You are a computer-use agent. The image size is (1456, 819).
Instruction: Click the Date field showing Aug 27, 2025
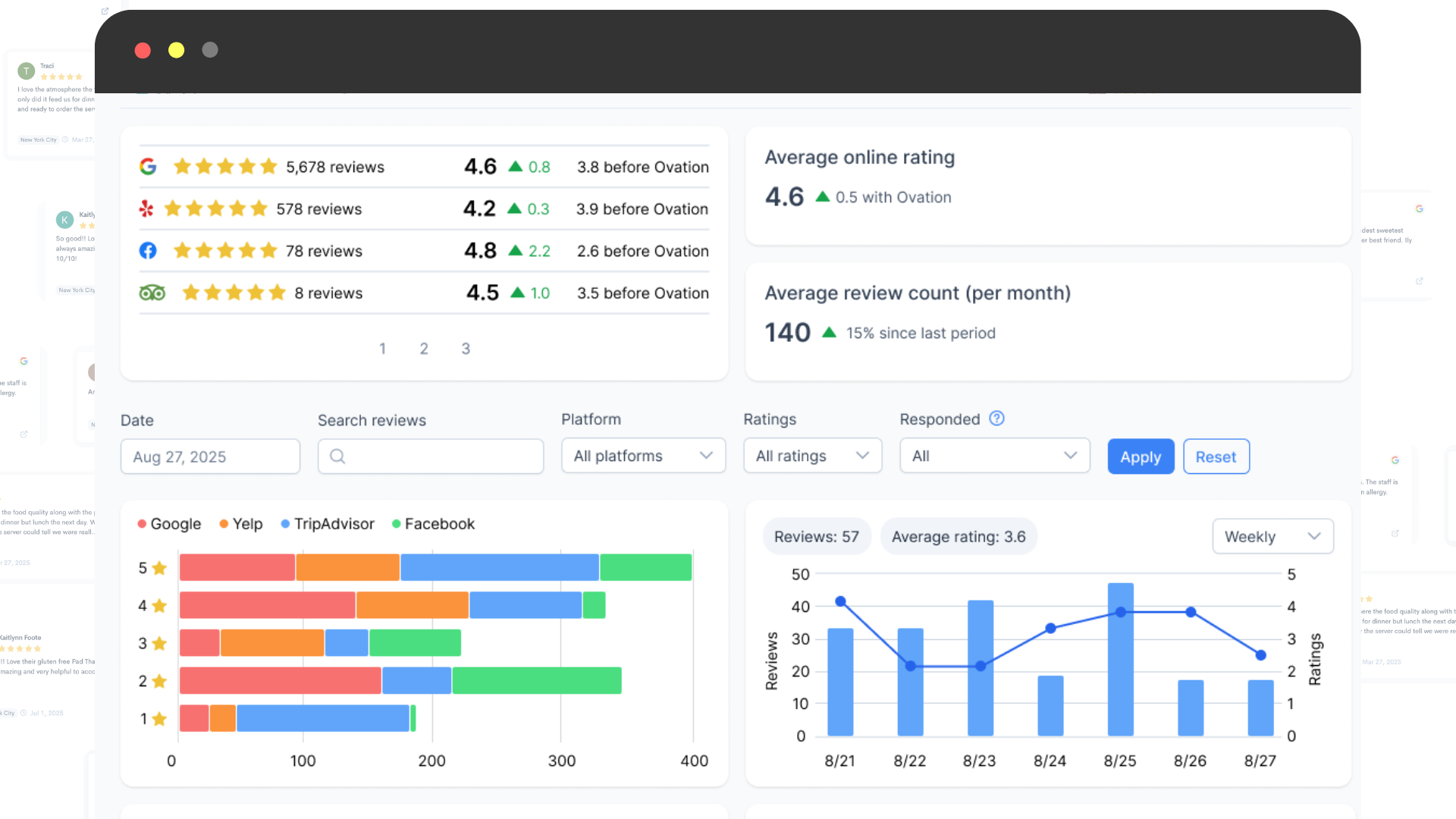(210, 457)
